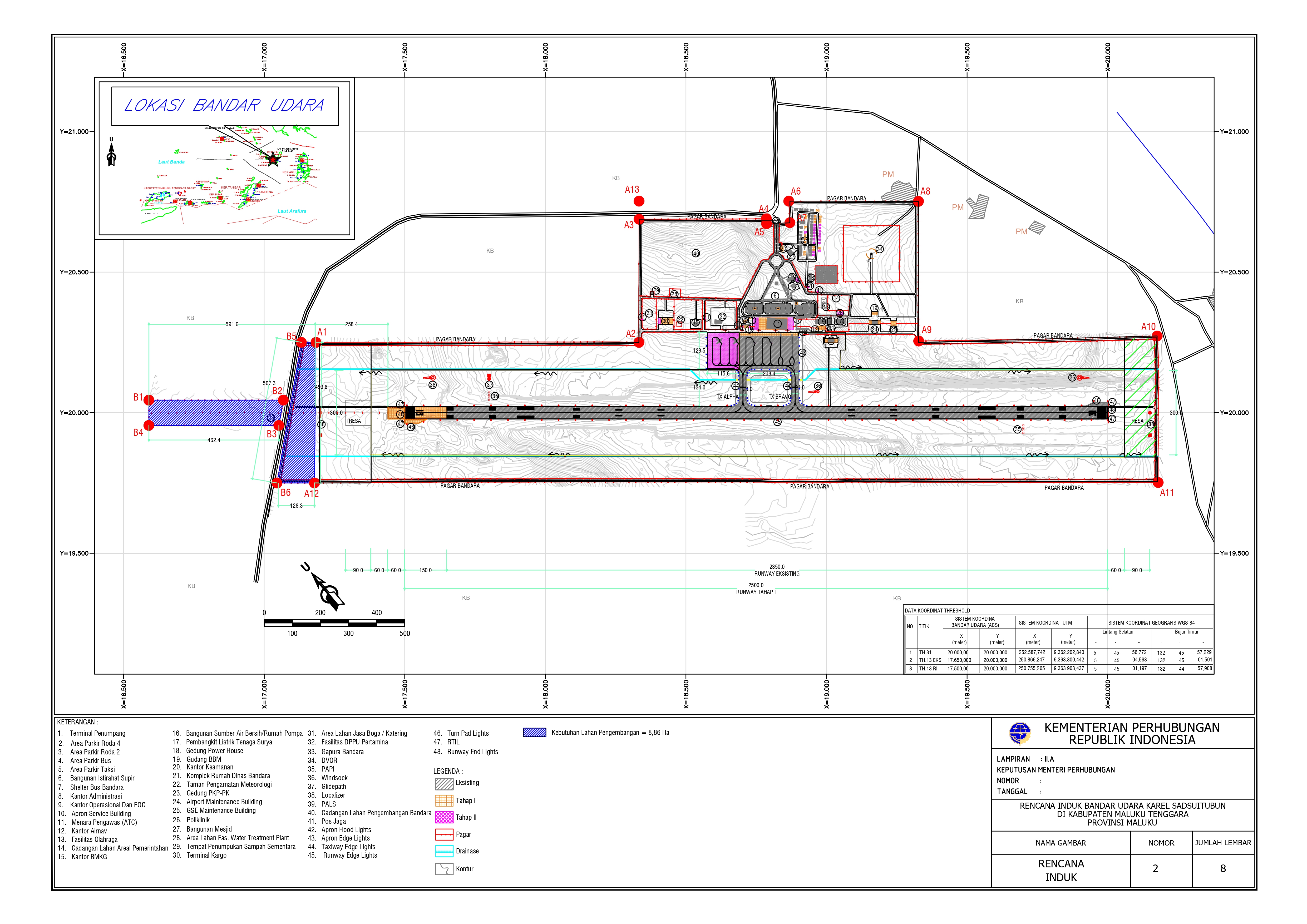This screenshot has height=924, width=1307.
Task: Click the Laut Arafura label on the inset map
Action: pos(292,211)
